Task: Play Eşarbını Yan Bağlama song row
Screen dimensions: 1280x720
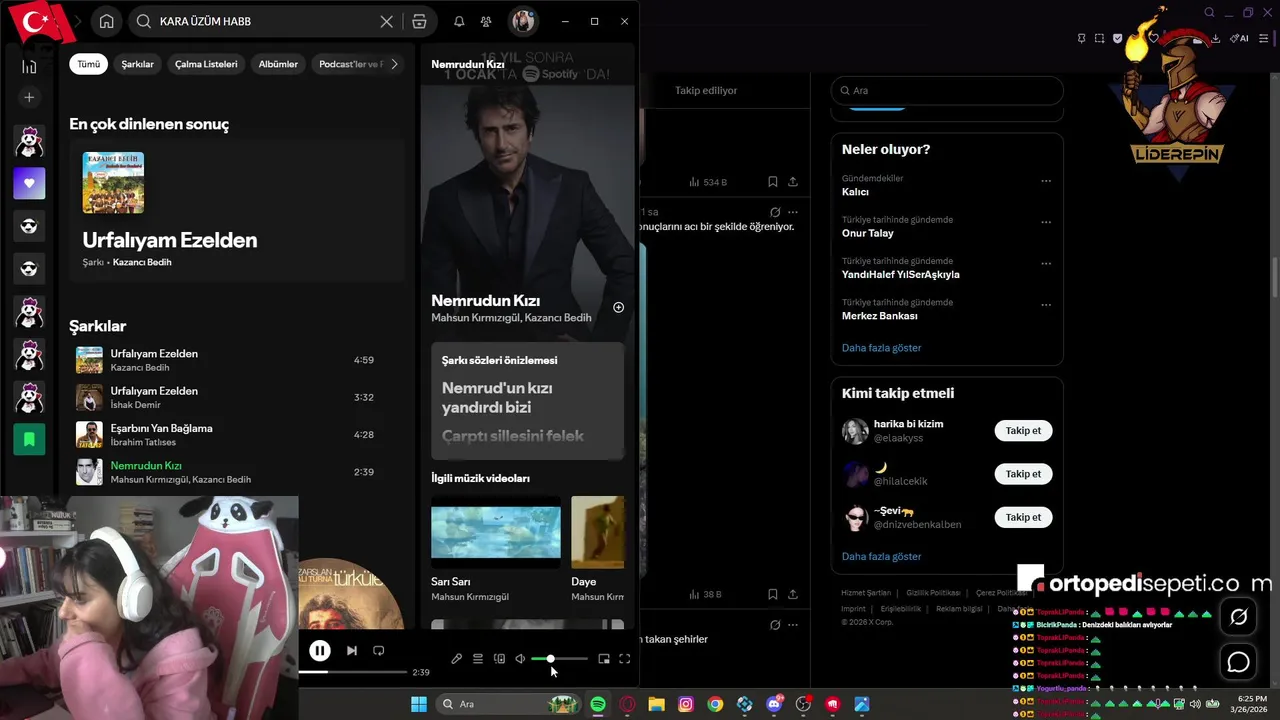Action: pyautogui.click(x=237, y=435)
